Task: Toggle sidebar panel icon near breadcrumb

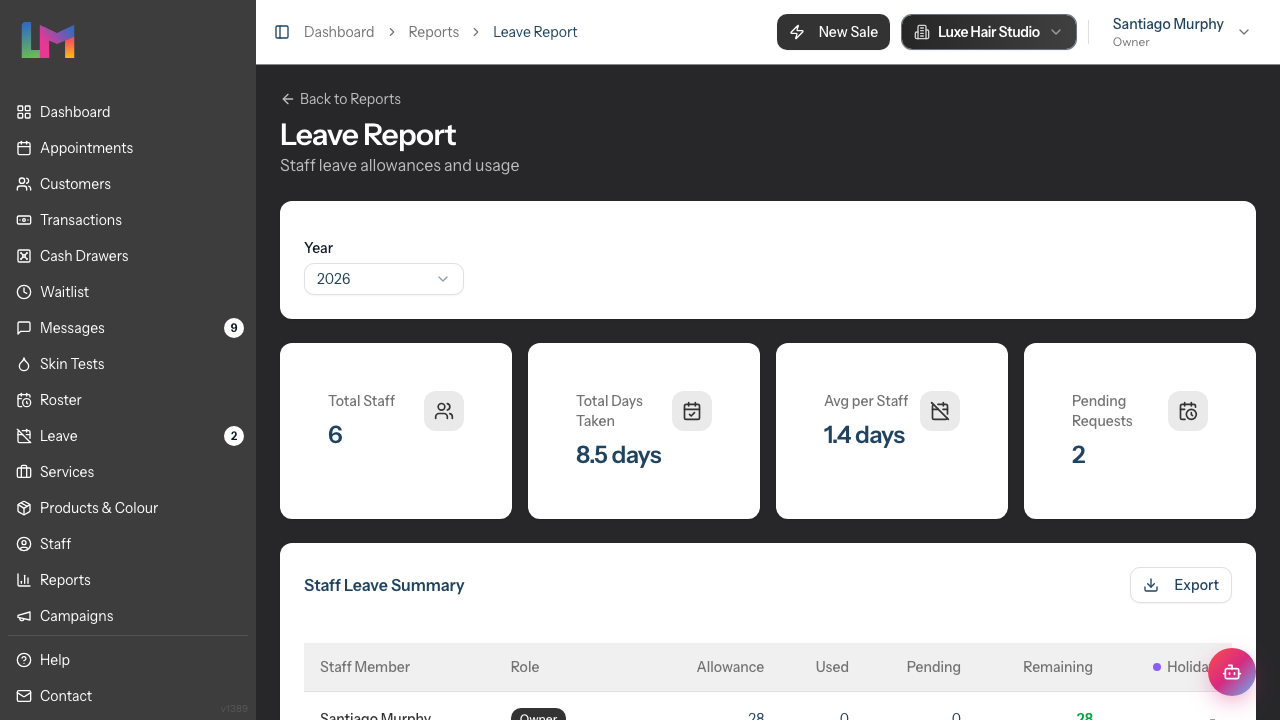Action: (x=282, y=32)
